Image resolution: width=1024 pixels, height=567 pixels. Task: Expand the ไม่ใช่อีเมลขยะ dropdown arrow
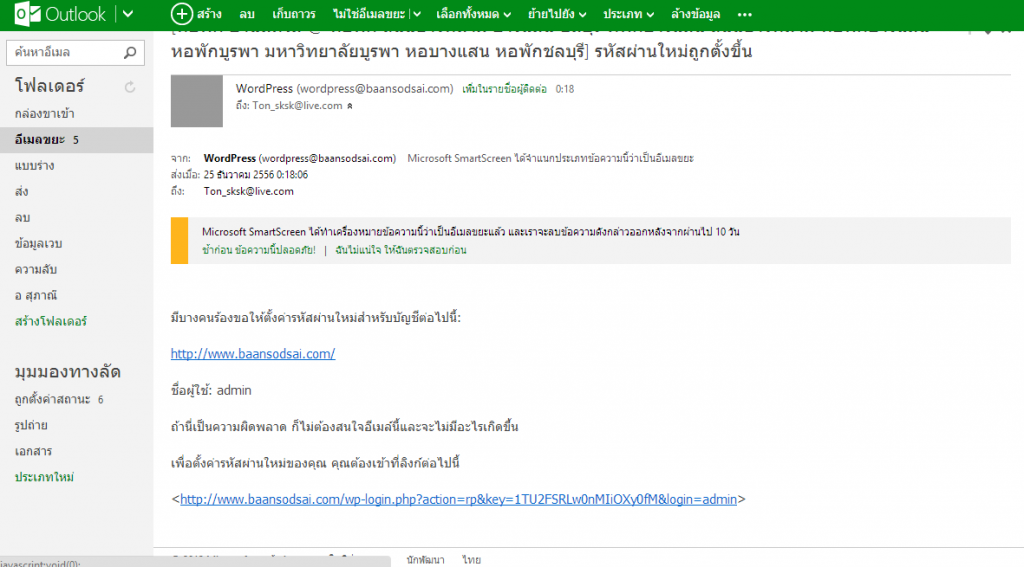pyautogui.click(x=417, y=14)
